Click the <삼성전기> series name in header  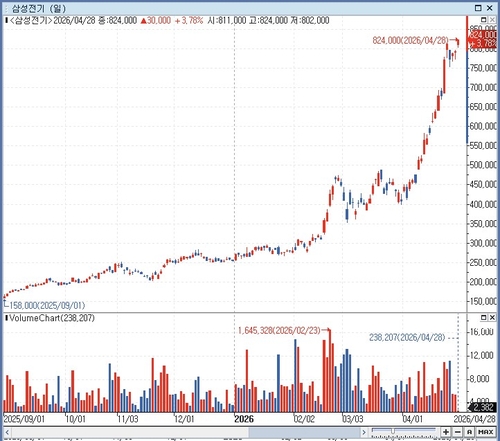point(30,21)
